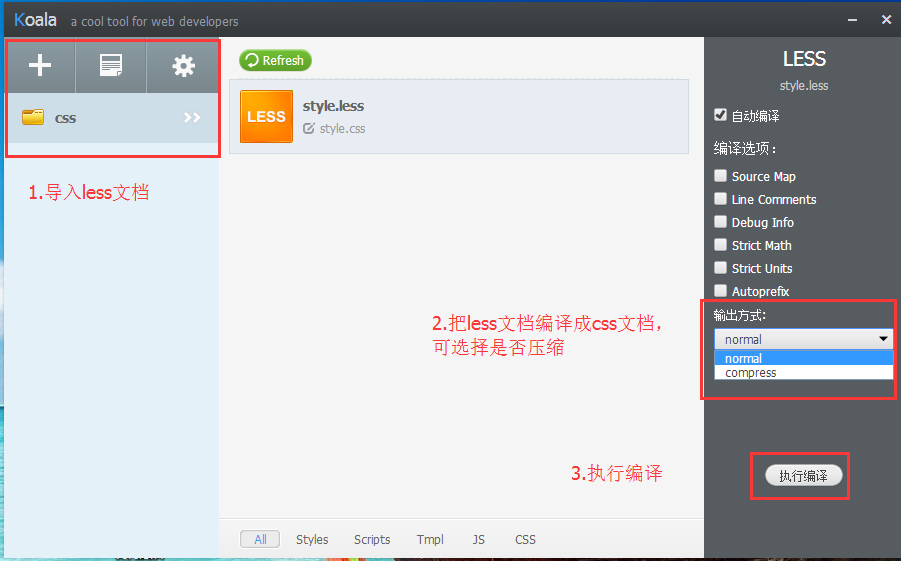The width and height of the screenshot is (901, 561).
Task: Select the orange LESS file icon
Action: pyautogui.click(x=266, y=116)
